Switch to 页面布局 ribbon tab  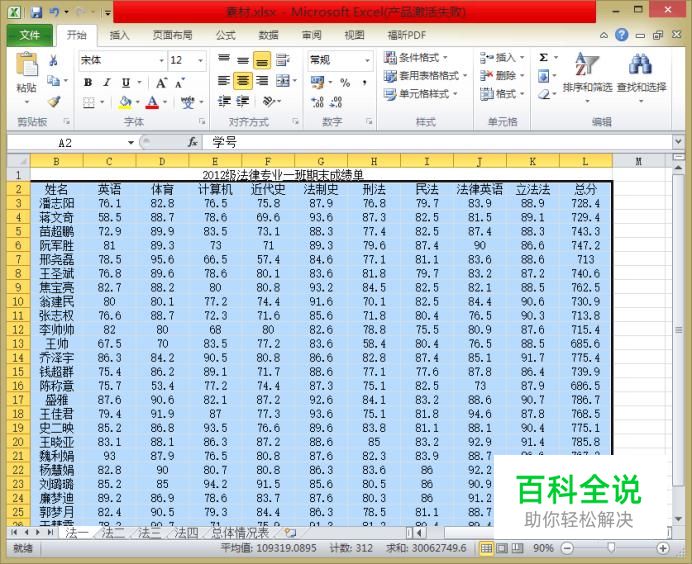click(x=172, y=35)
